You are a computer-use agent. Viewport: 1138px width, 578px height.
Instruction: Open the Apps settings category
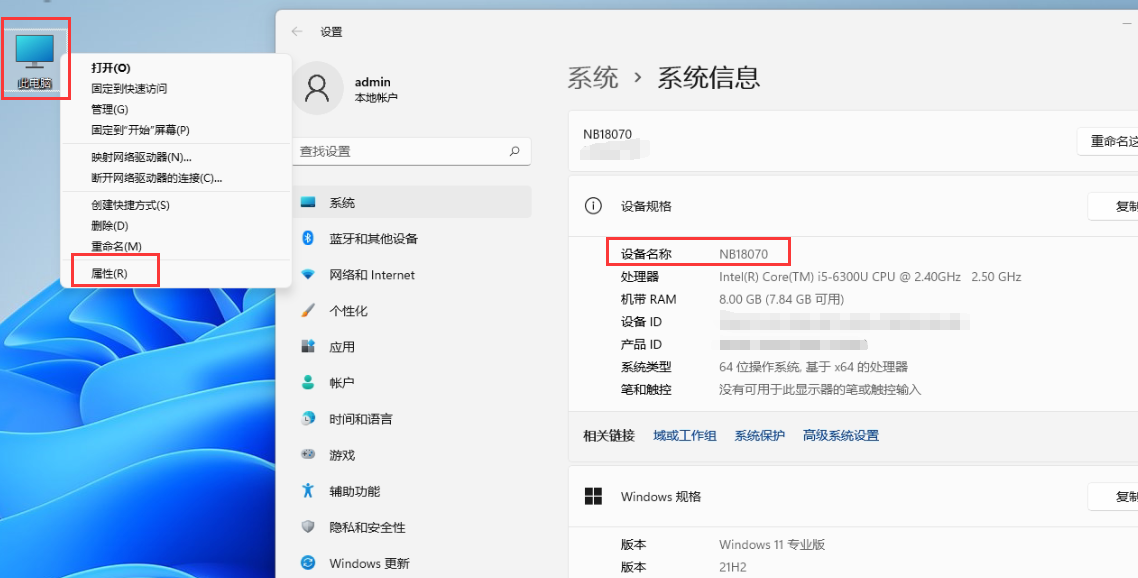(342, 347)
